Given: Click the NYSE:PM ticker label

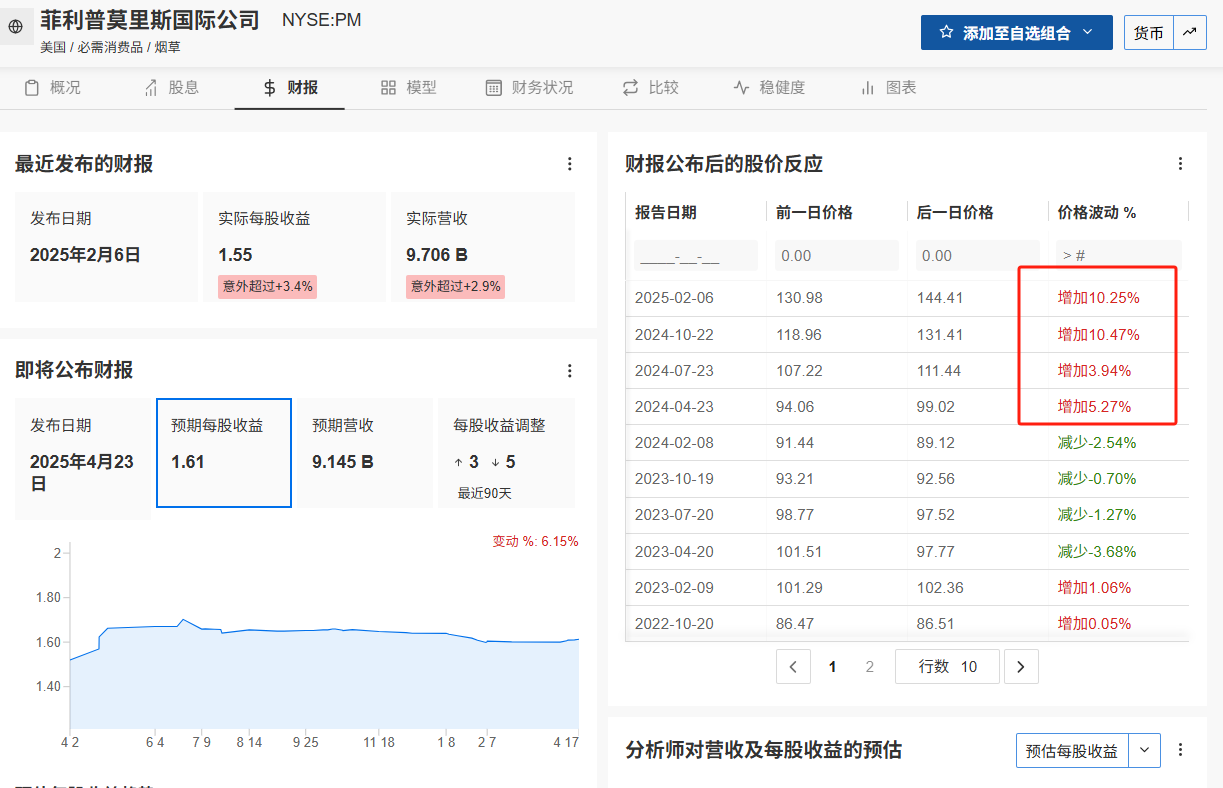Looking at the screenshot, I should (x=321, y=19).
